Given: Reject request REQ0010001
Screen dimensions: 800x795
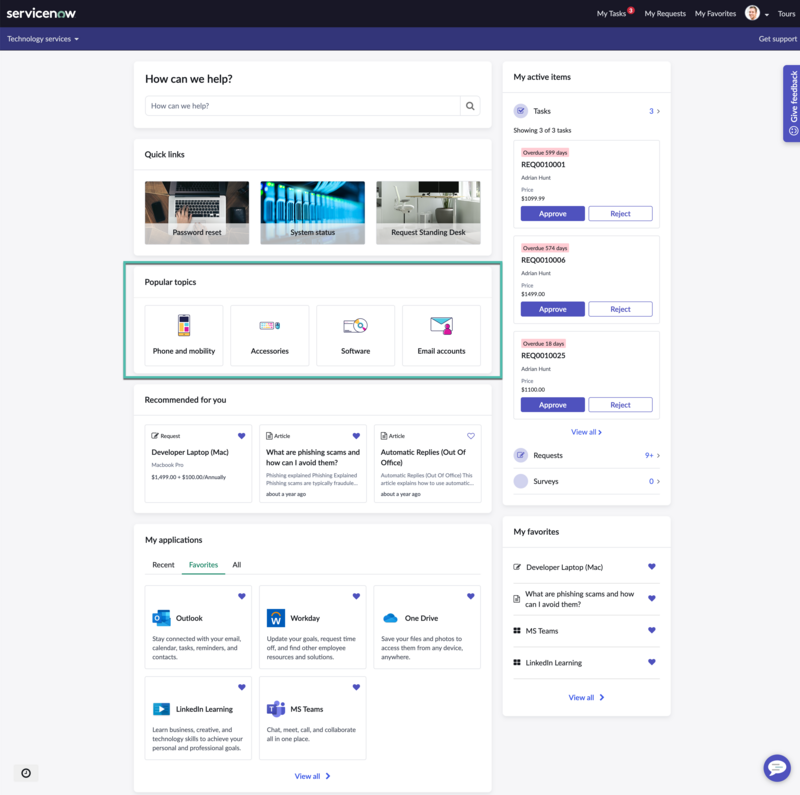Looking at the screenshot, I should click(620, 214).
